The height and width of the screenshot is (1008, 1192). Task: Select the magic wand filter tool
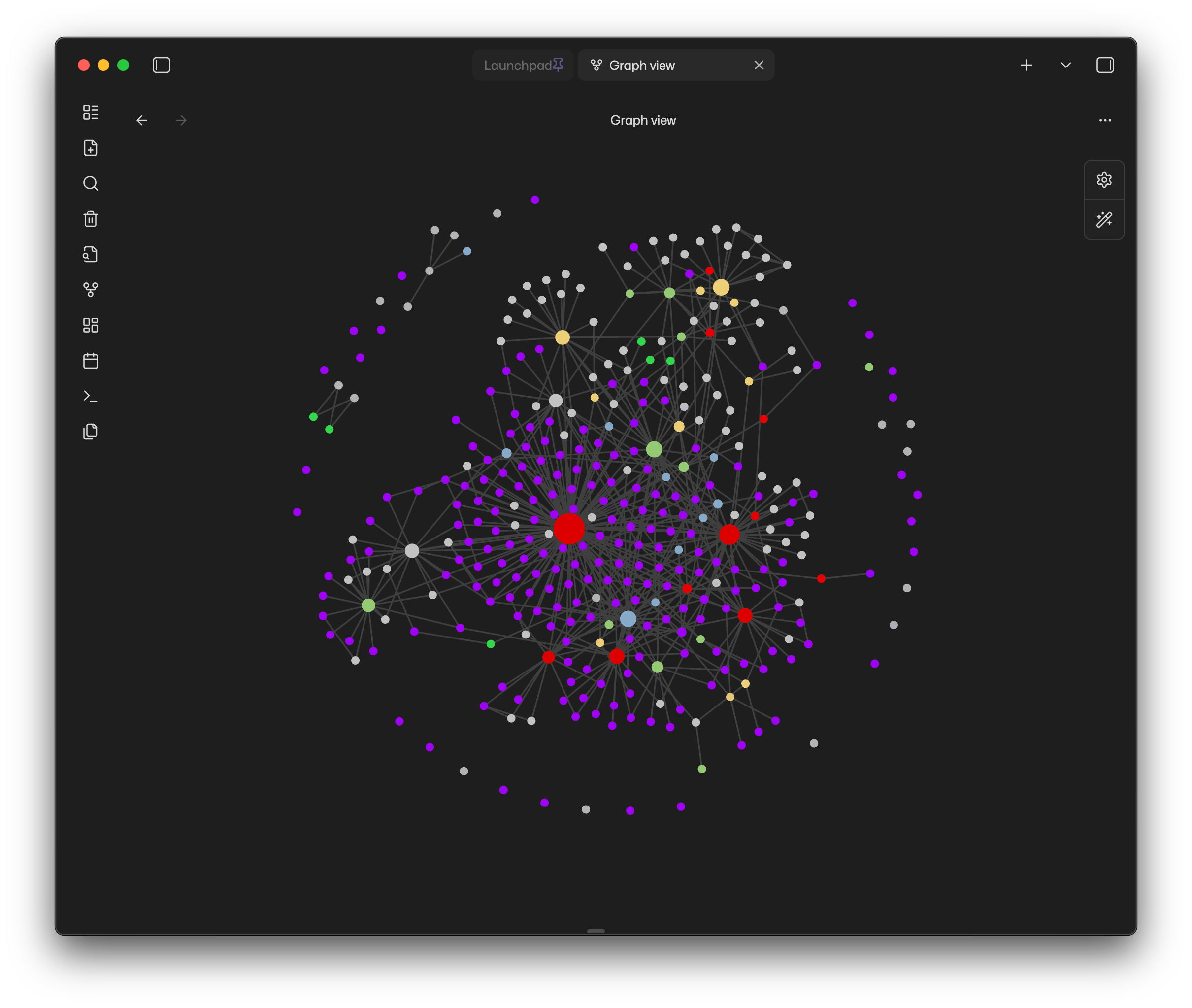[1104, 219]
